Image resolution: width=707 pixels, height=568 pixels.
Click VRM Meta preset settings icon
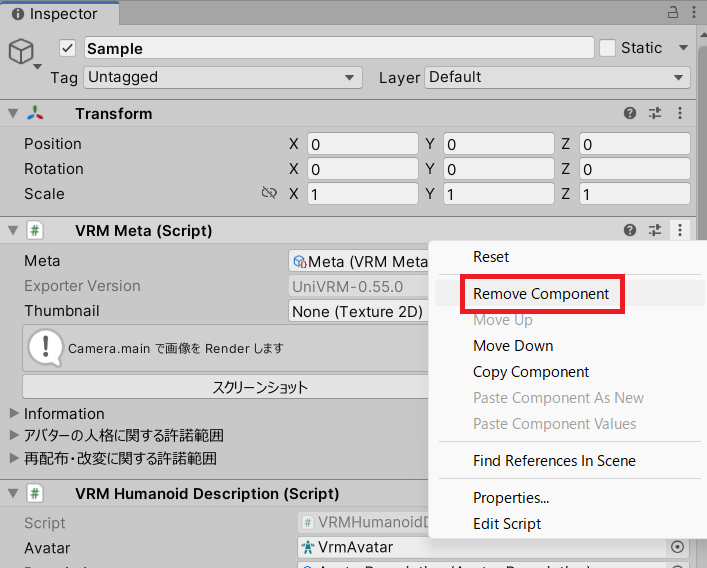(655, 231)
